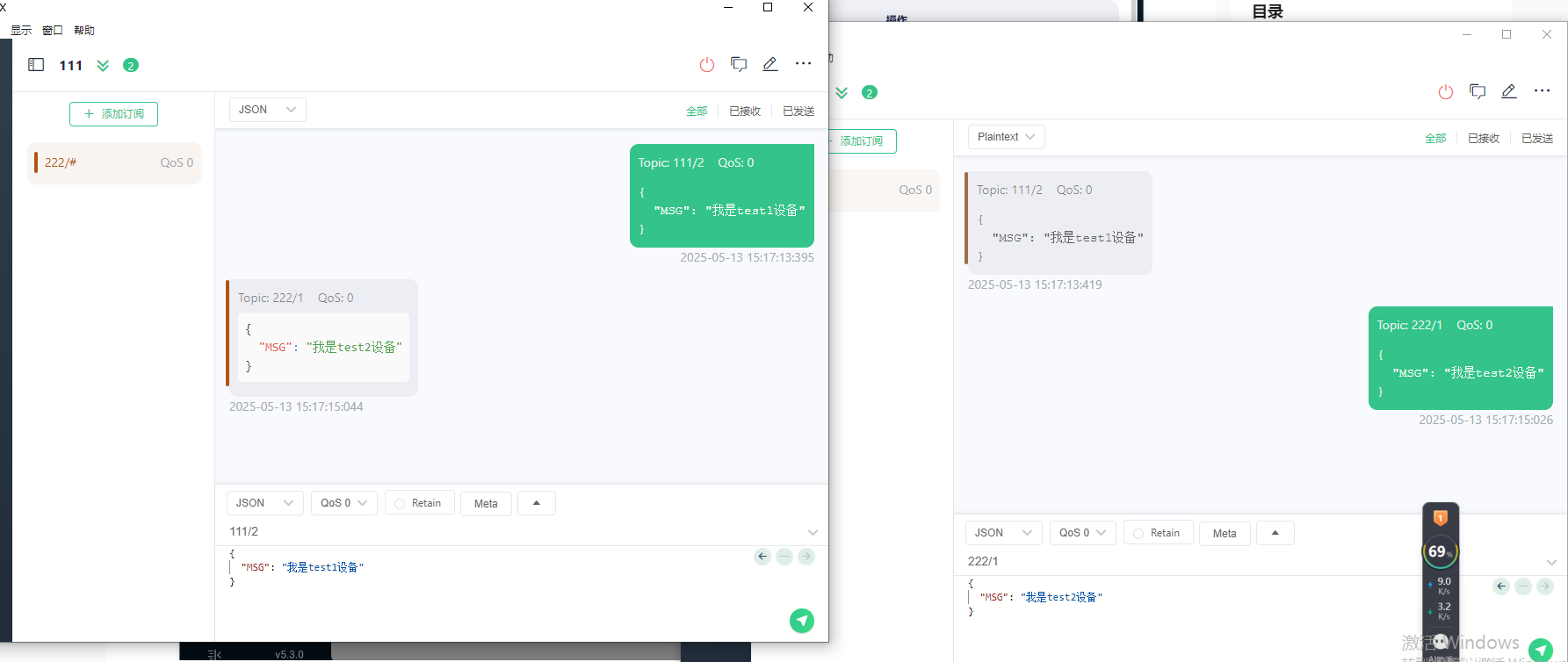Open new window icon in left window
1568x662 pixels.
[739, 64]
